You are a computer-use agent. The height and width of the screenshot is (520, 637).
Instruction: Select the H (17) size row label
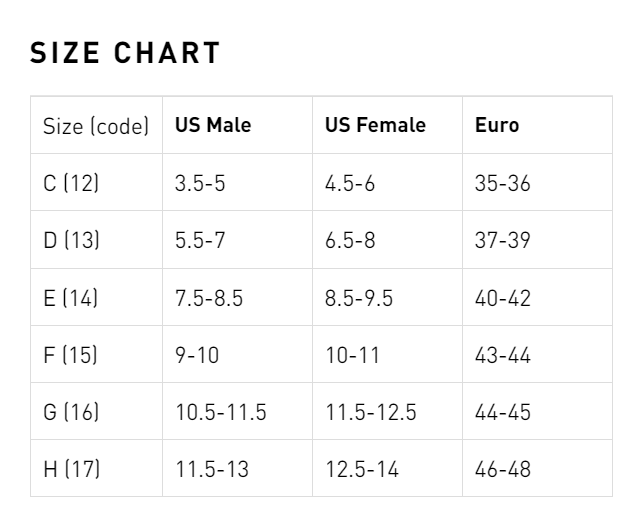(72, 469)
